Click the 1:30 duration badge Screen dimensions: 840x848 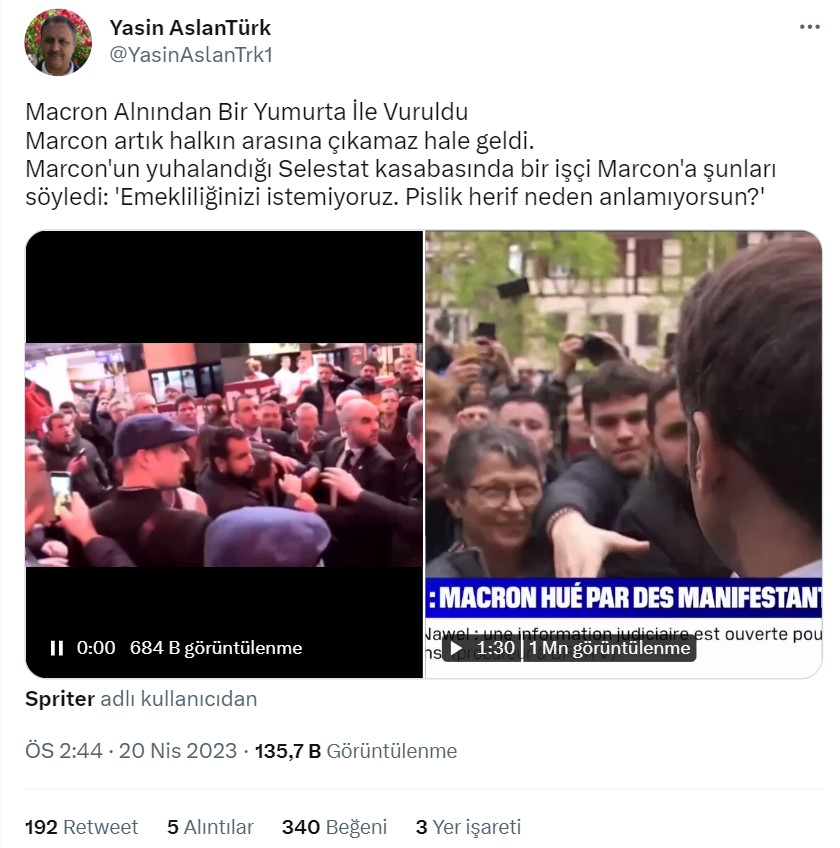coord(495,648)
